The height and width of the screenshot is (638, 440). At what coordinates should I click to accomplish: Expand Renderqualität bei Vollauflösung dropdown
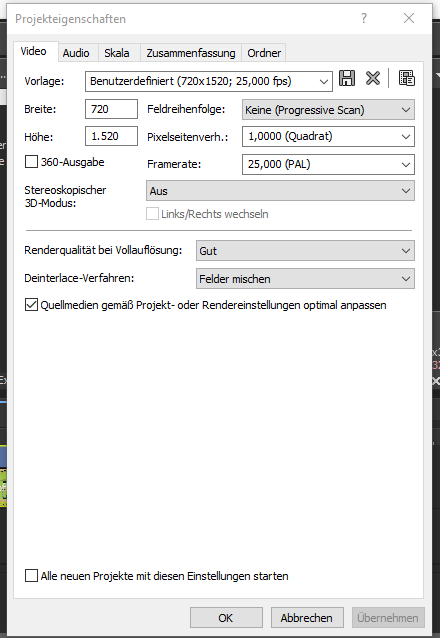(305, 251)
